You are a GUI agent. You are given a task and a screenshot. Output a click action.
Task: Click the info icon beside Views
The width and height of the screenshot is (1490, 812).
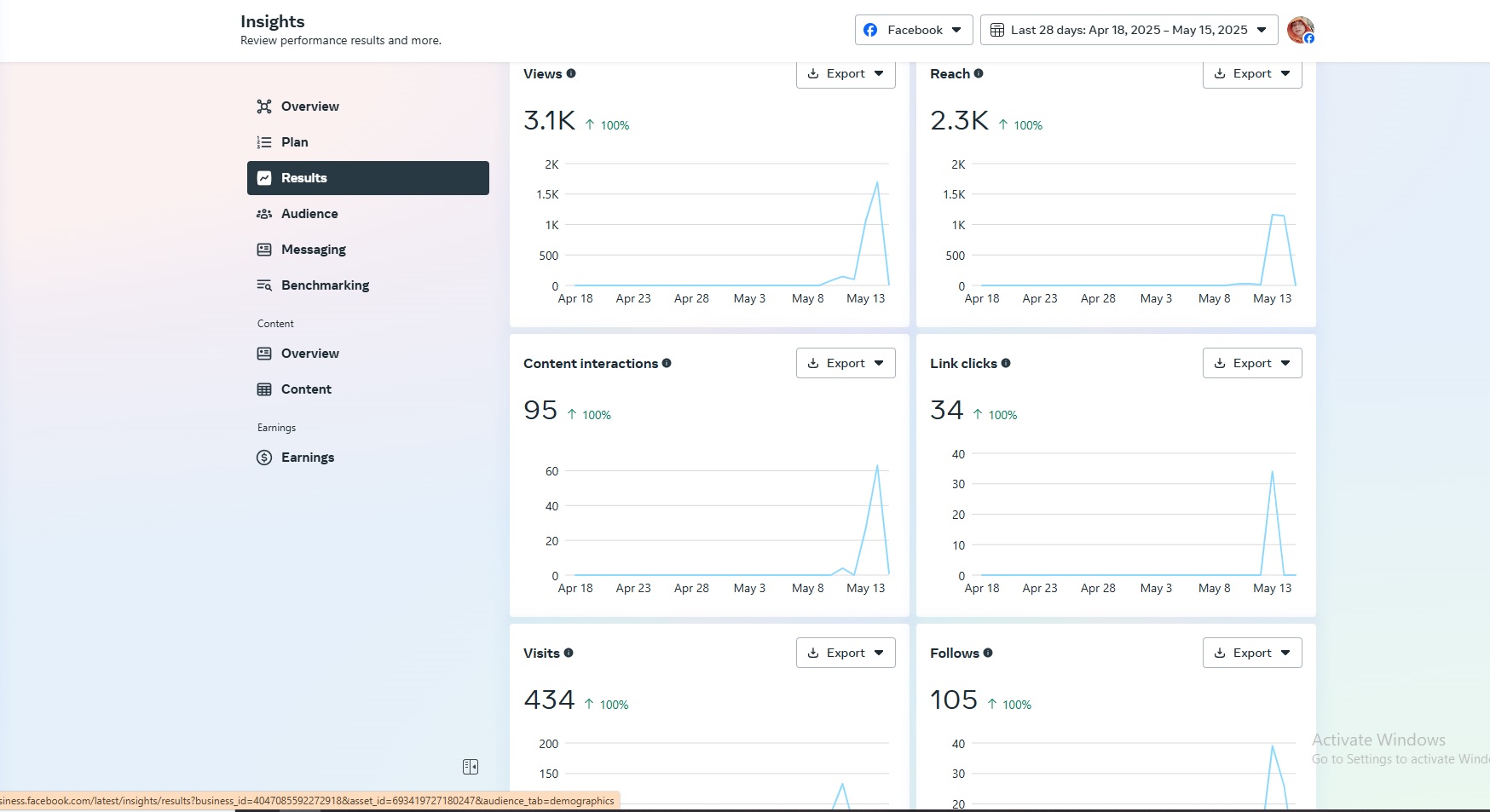tap(571, 73)
